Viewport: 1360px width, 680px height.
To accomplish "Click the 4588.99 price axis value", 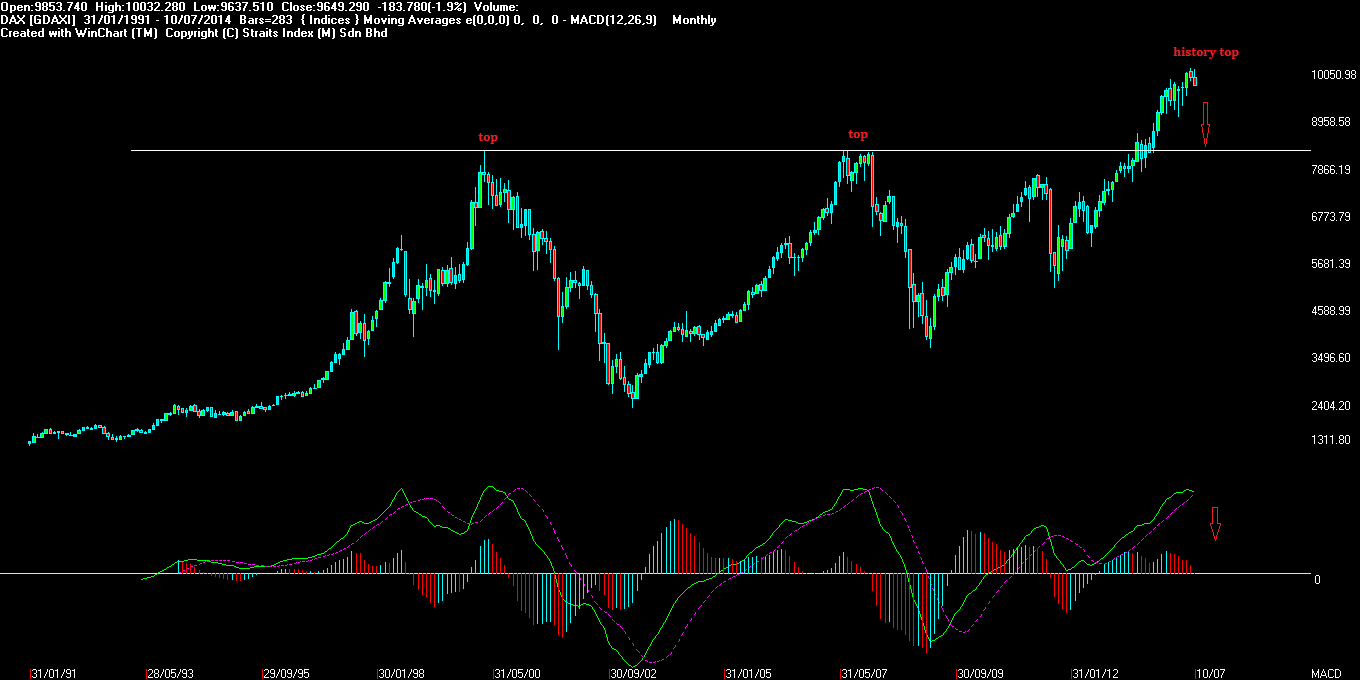I will [x=1333, y=311].
